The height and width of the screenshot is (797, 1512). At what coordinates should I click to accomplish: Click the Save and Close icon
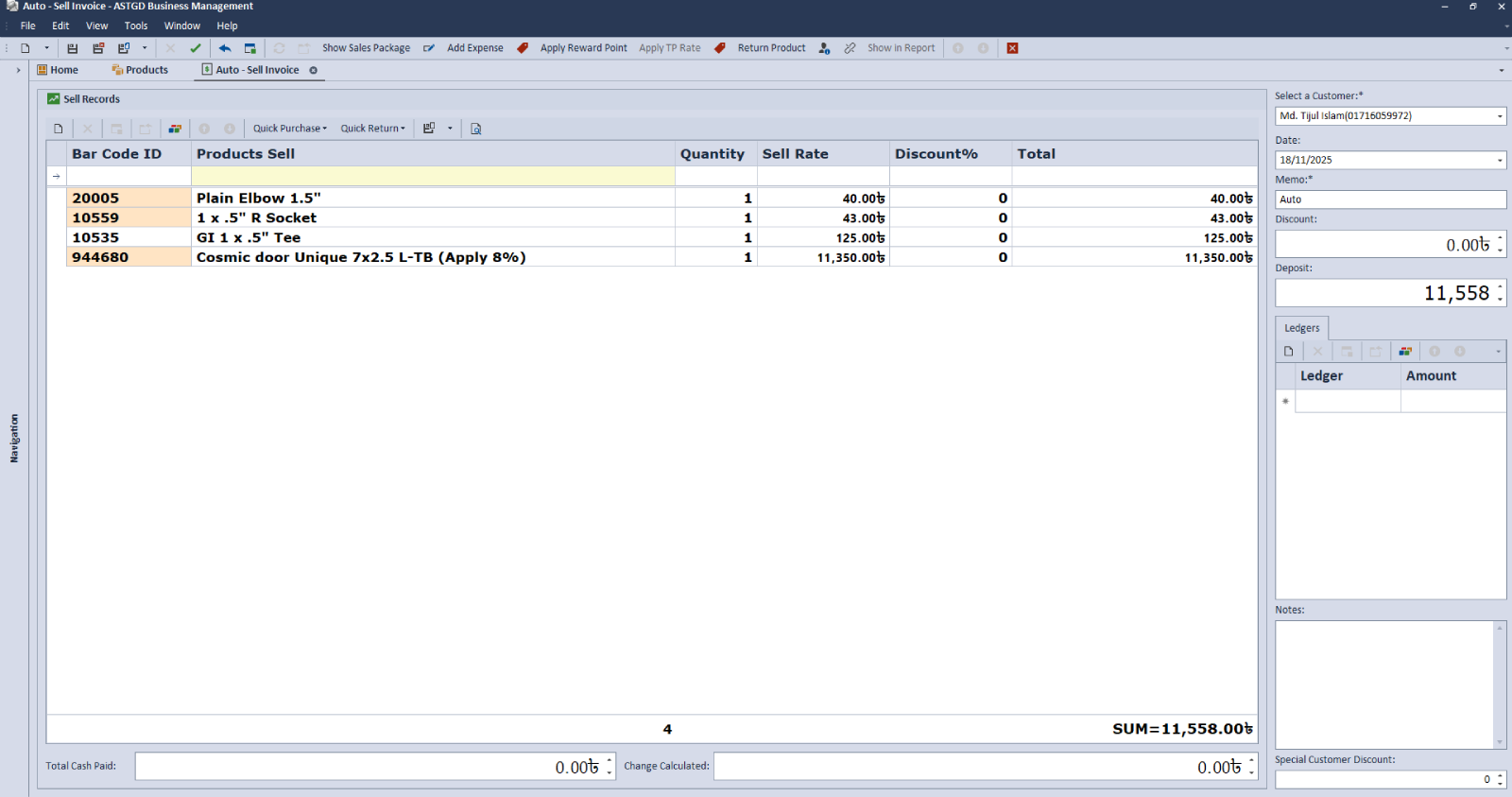pos(98,48)
